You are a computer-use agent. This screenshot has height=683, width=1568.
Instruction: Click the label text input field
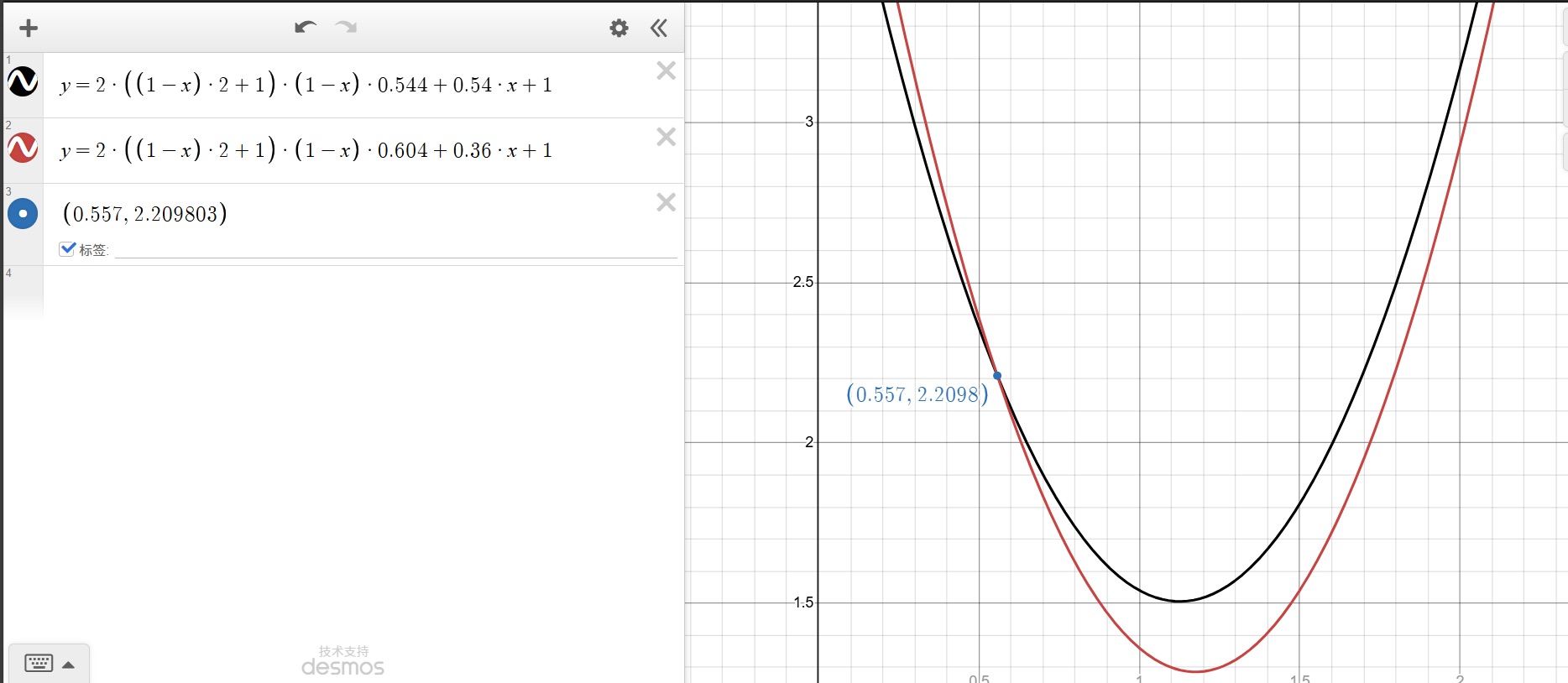(395, 249)
